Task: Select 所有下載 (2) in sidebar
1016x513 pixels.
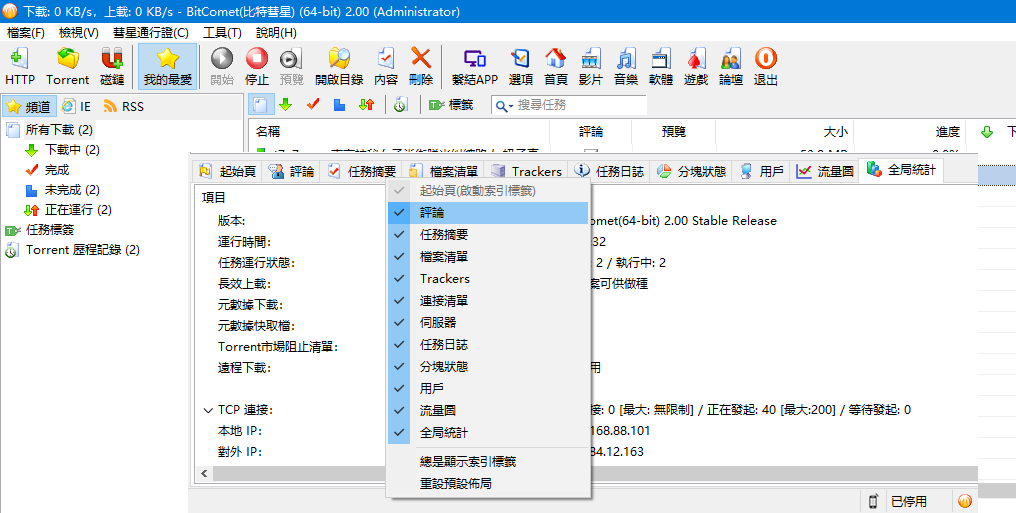Action: pos(59,130)
